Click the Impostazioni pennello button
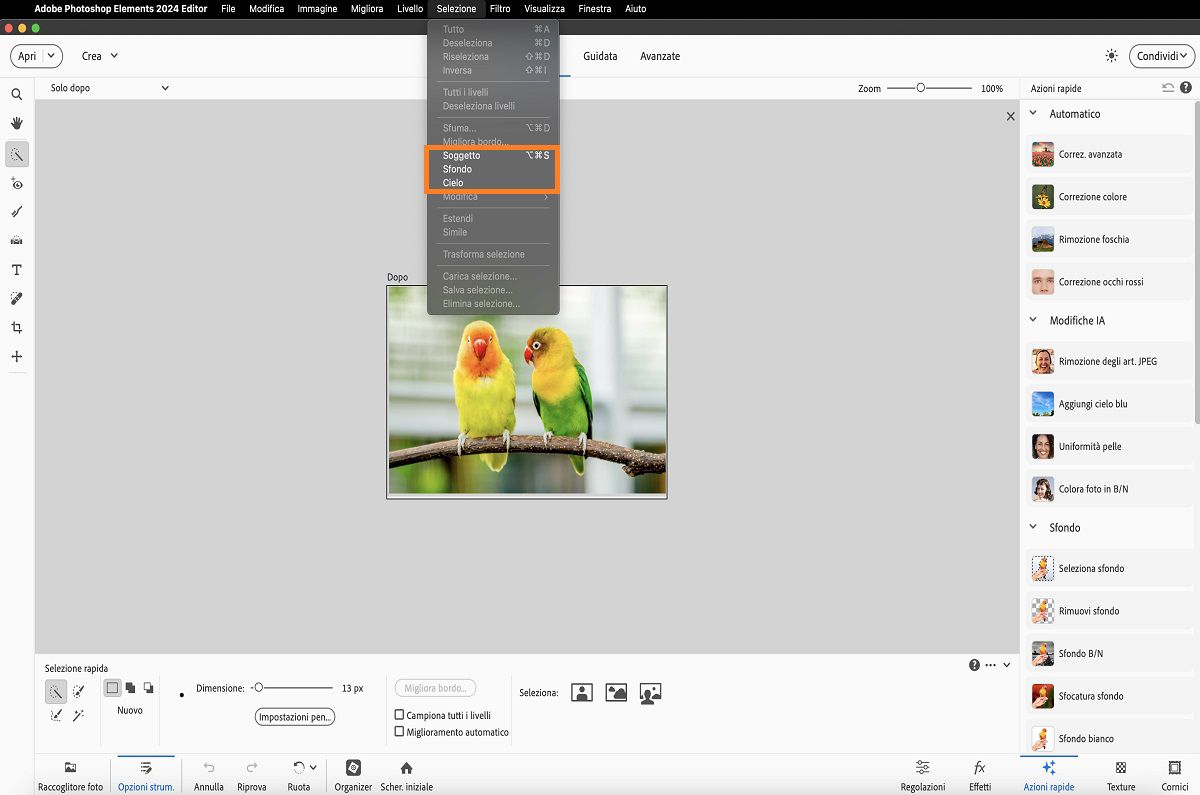This screenshot has width=1200, height=795. pos(295,717)
